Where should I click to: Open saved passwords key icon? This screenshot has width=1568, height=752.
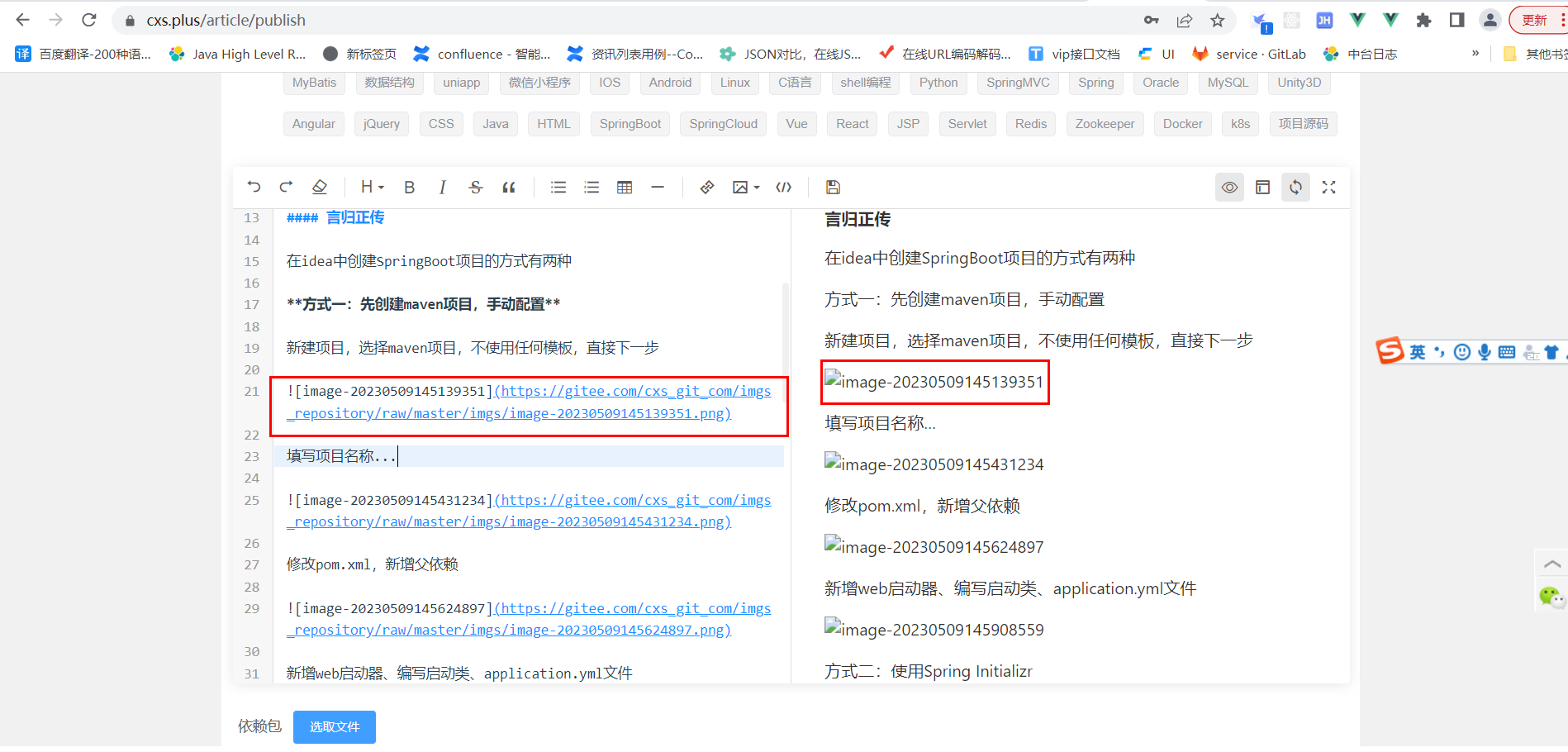[x=1152, y=21]
